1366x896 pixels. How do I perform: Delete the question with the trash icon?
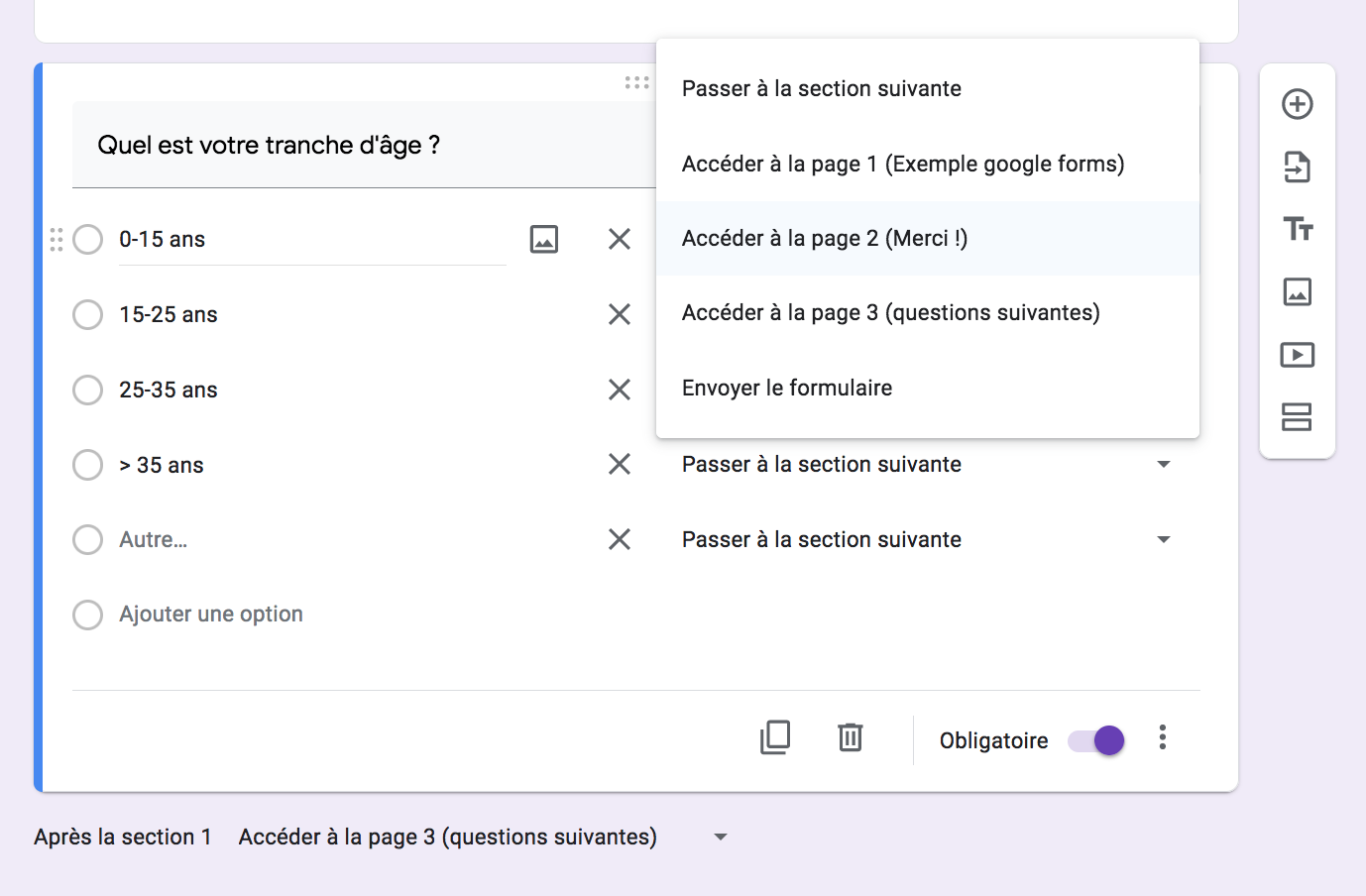851,737
